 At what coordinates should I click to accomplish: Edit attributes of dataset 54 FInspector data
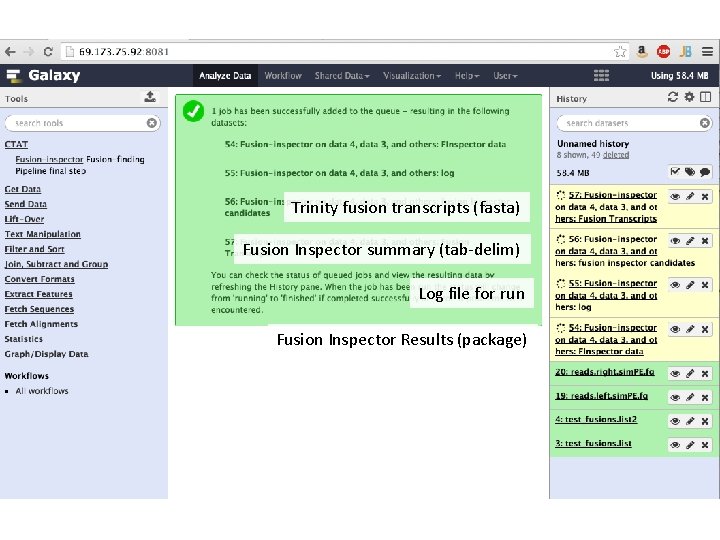pos(690,329)
